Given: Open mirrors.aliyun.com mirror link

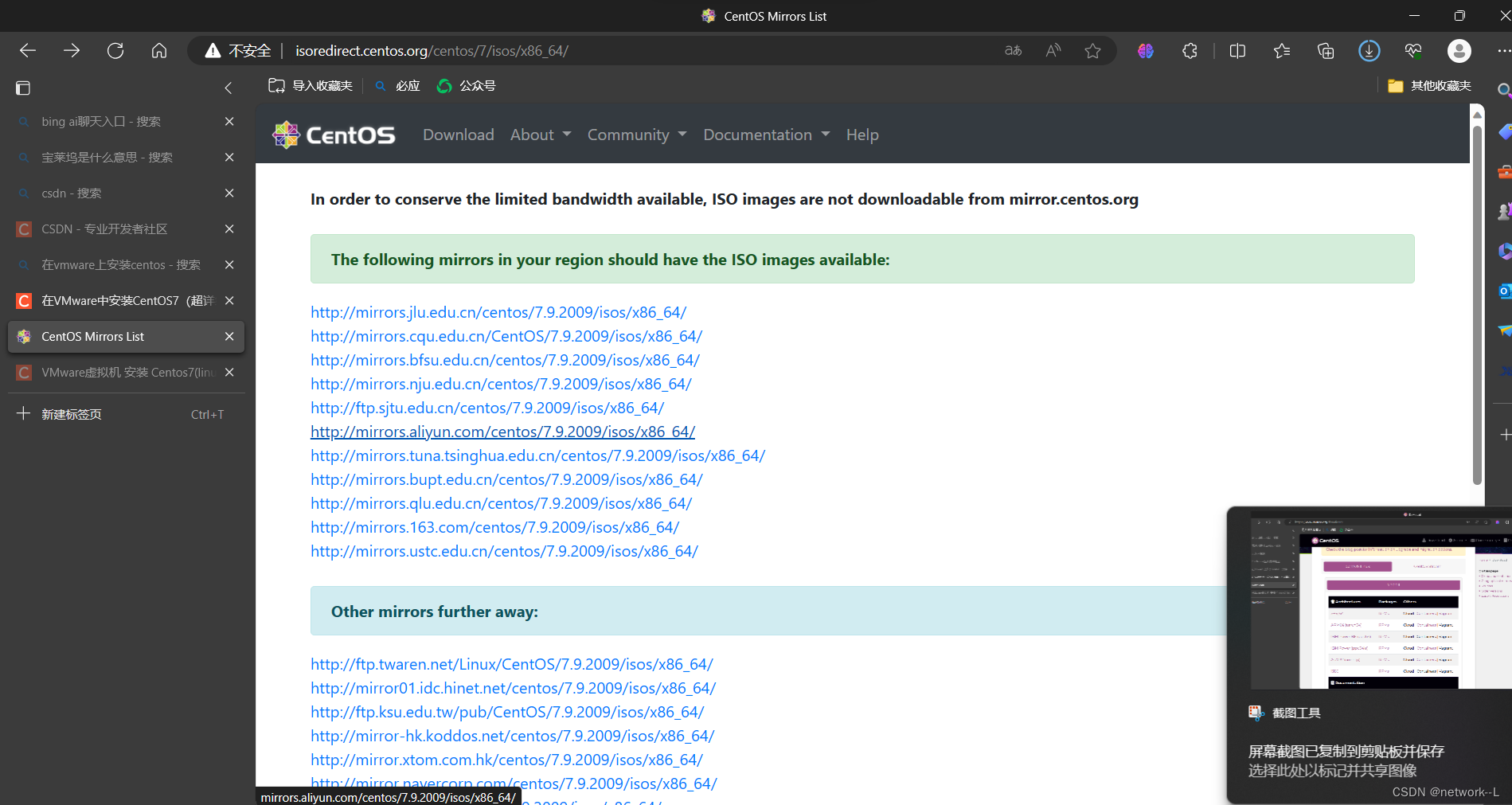Looking at the screenshot, I should [x=502, y=432].
